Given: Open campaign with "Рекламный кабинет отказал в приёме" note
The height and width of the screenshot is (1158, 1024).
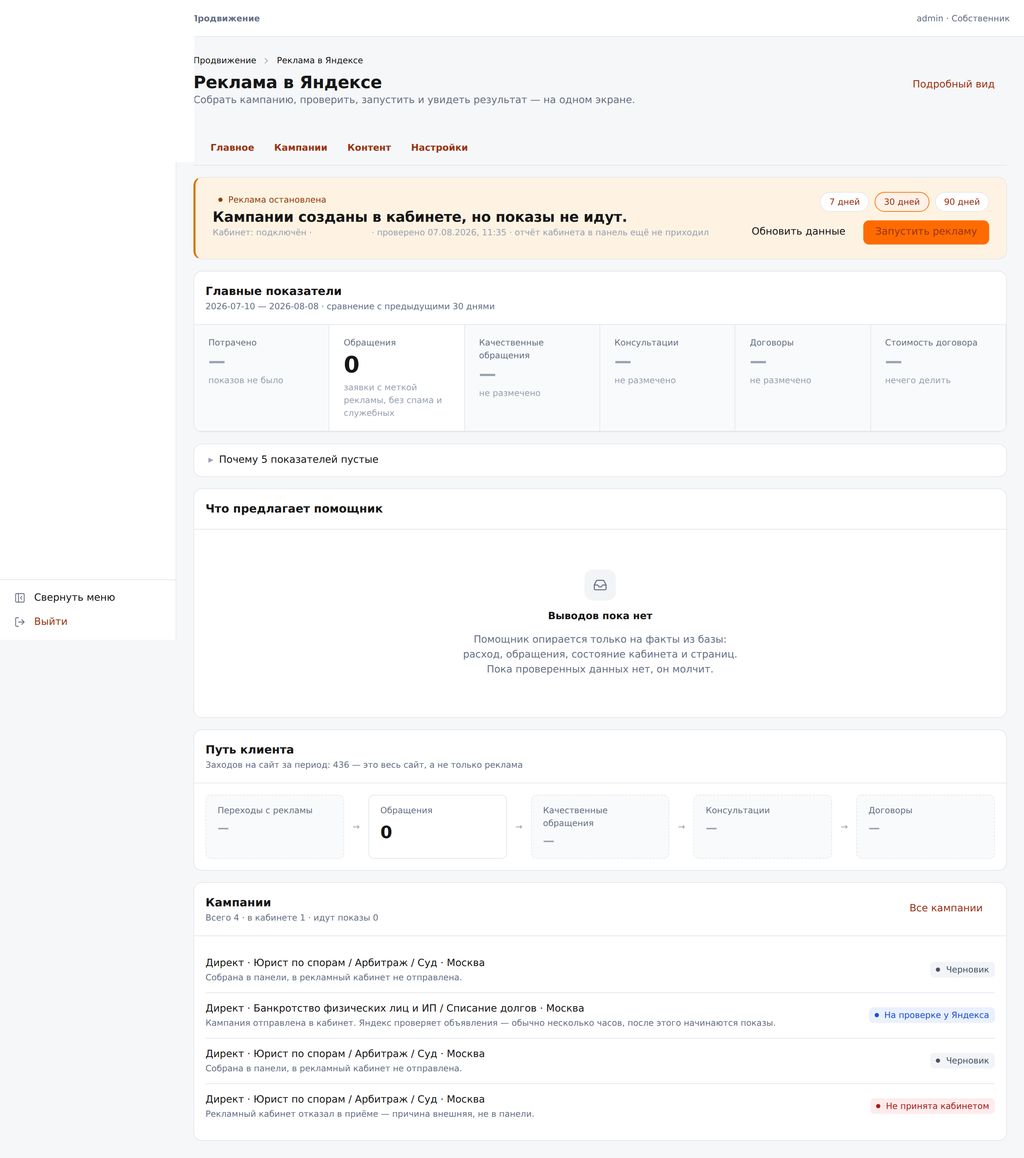Looking at the screenshot, I should click(599, 1106).
